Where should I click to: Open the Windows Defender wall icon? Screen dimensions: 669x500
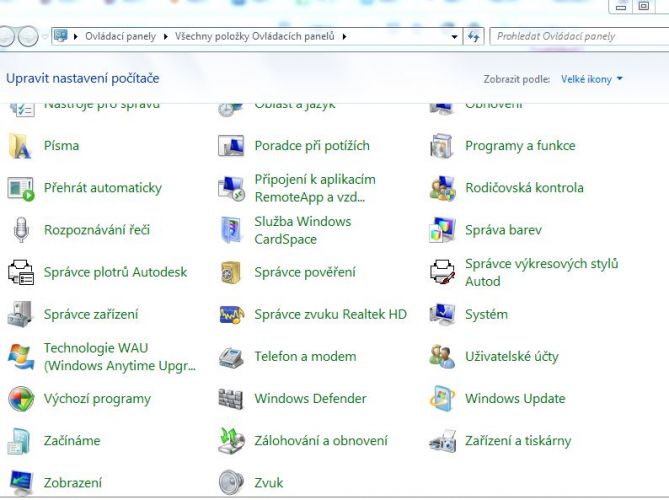tap(230, 399)
